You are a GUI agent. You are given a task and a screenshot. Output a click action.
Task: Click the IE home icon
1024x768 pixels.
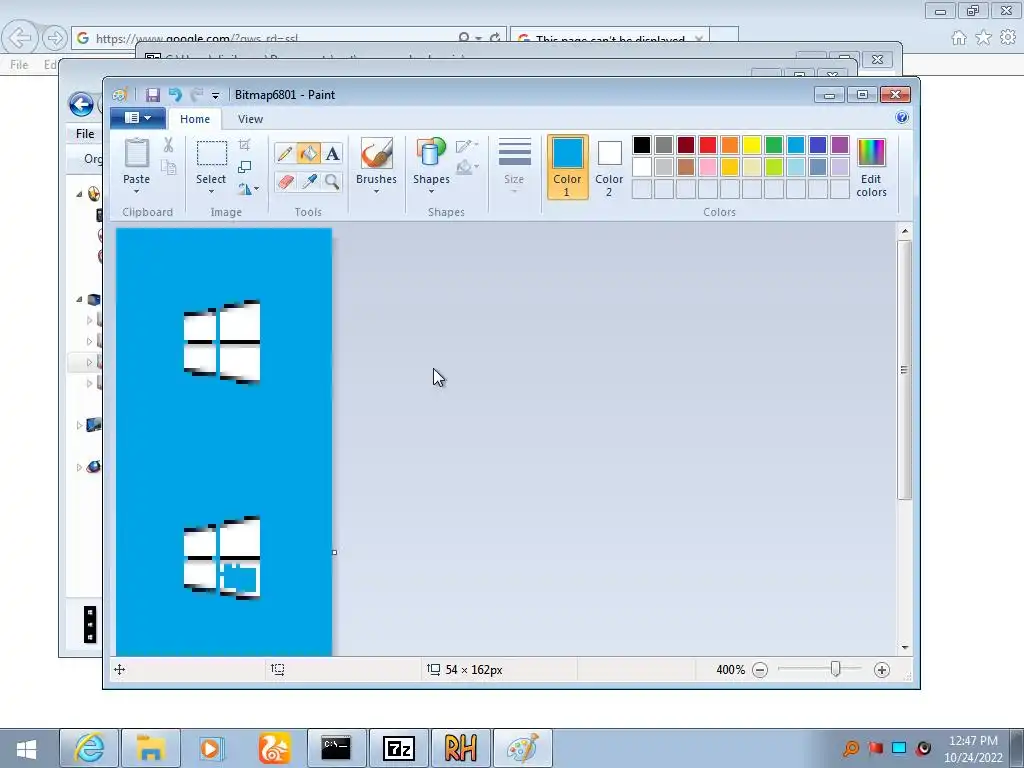click(959, 38)
